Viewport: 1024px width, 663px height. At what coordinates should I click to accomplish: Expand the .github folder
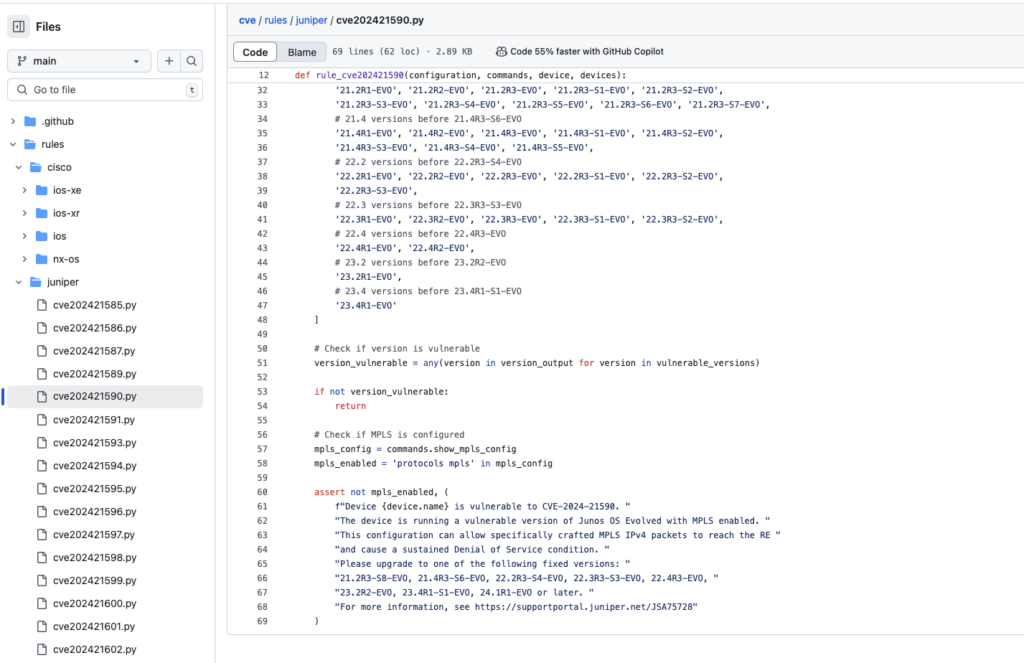(13, 121)
